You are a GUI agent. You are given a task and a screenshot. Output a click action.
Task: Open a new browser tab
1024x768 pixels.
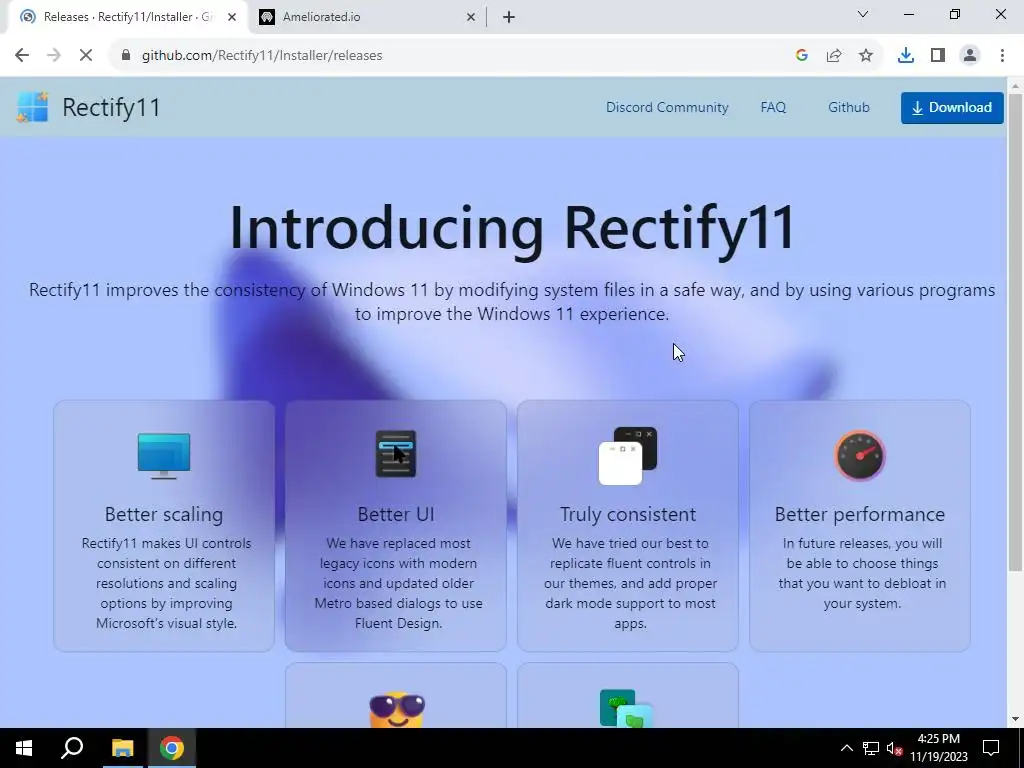[x=509, y=18]
